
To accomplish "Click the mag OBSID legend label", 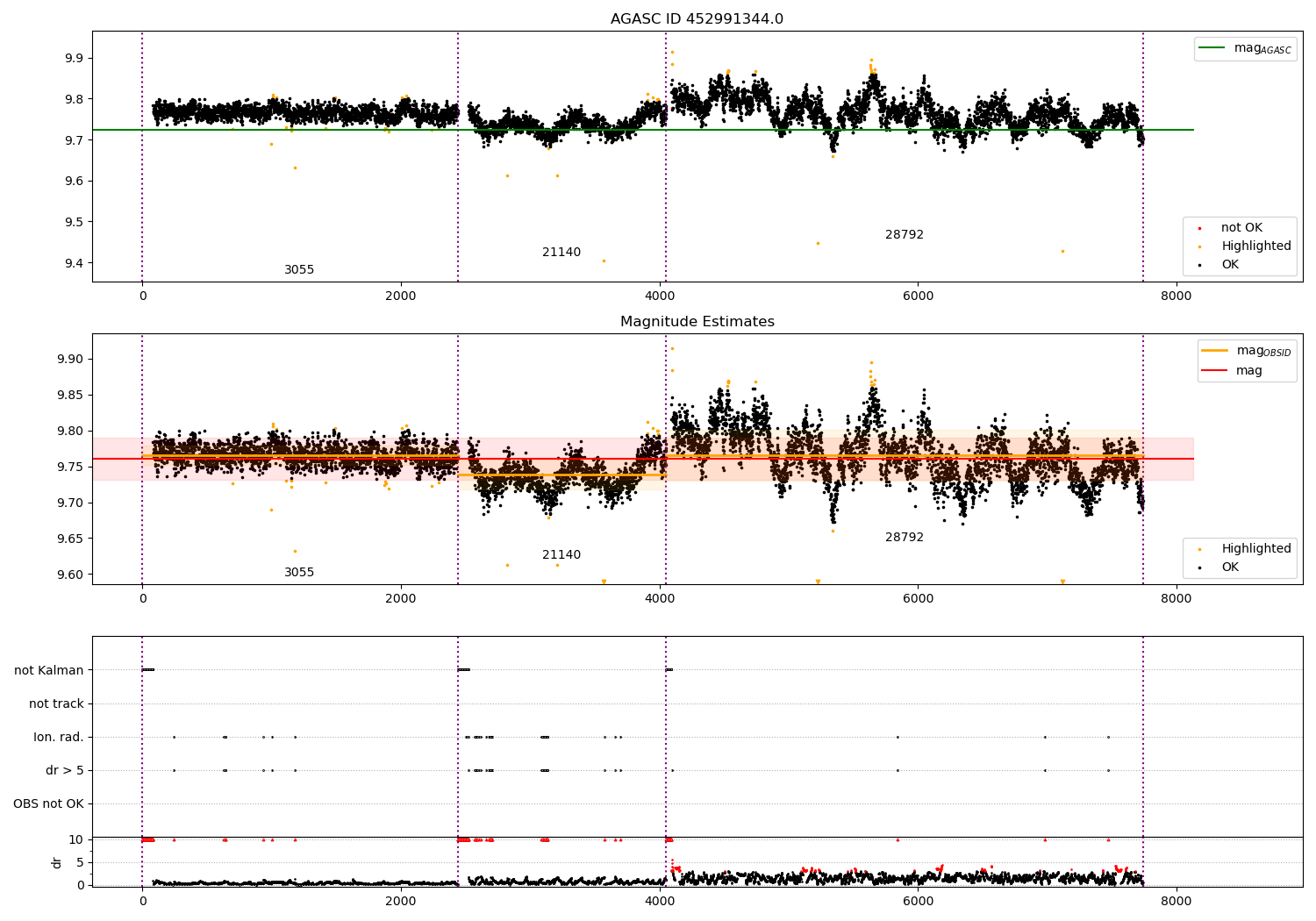I will (x=1263, y=351).
